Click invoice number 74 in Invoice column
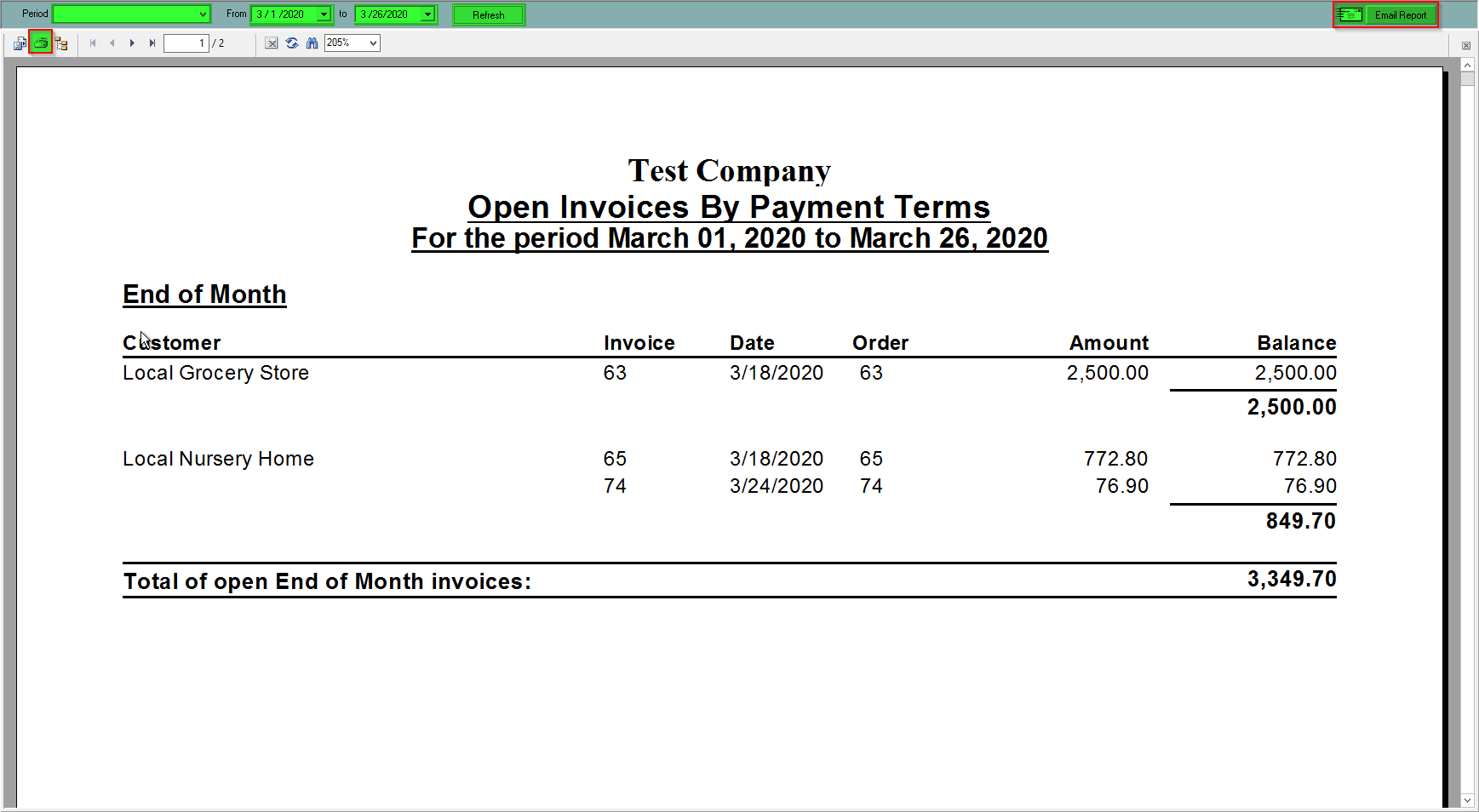The image size is (1479, 812). coord(615,486)
